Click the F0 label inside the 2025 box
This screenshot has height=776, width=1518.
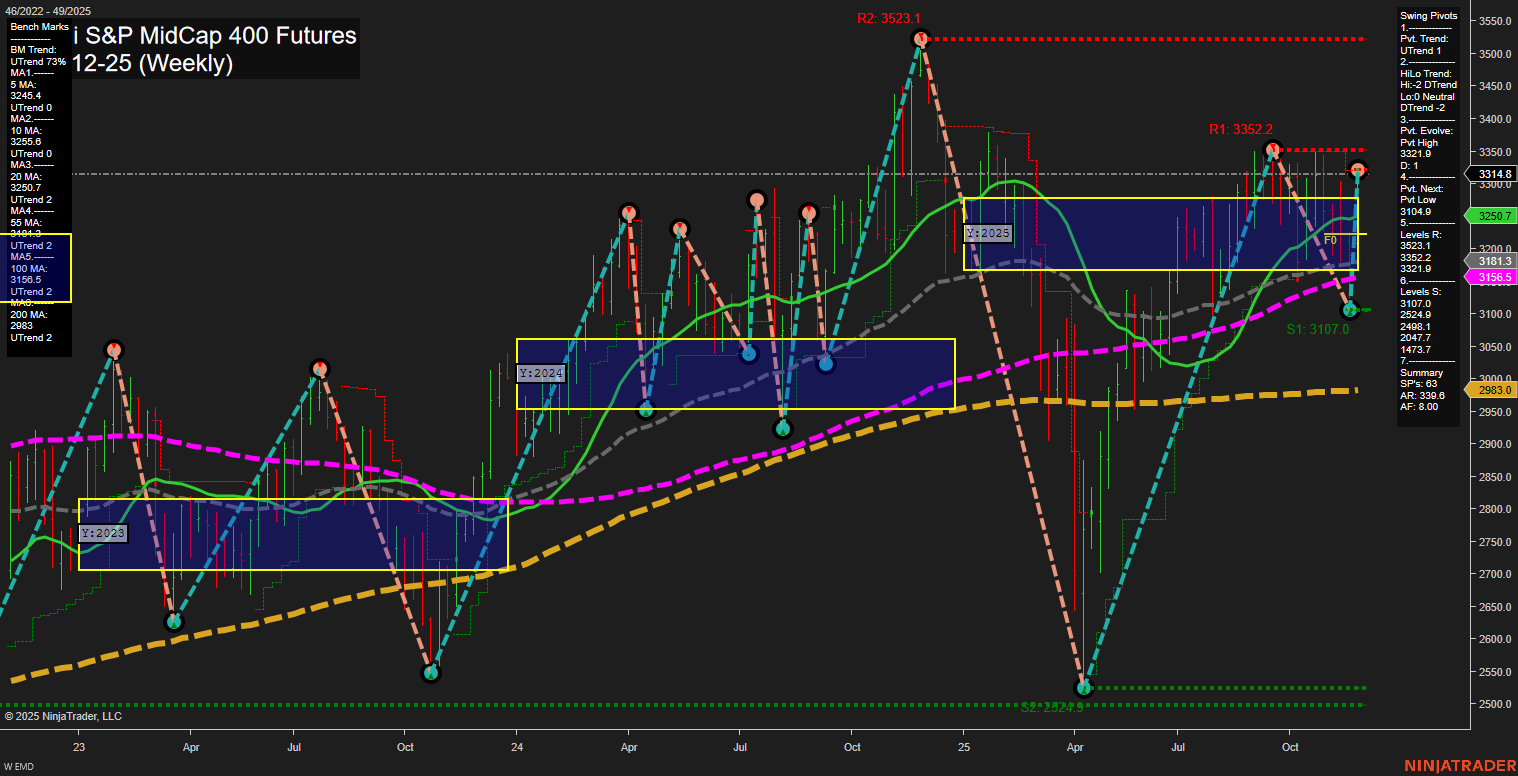click(1331, 241)
